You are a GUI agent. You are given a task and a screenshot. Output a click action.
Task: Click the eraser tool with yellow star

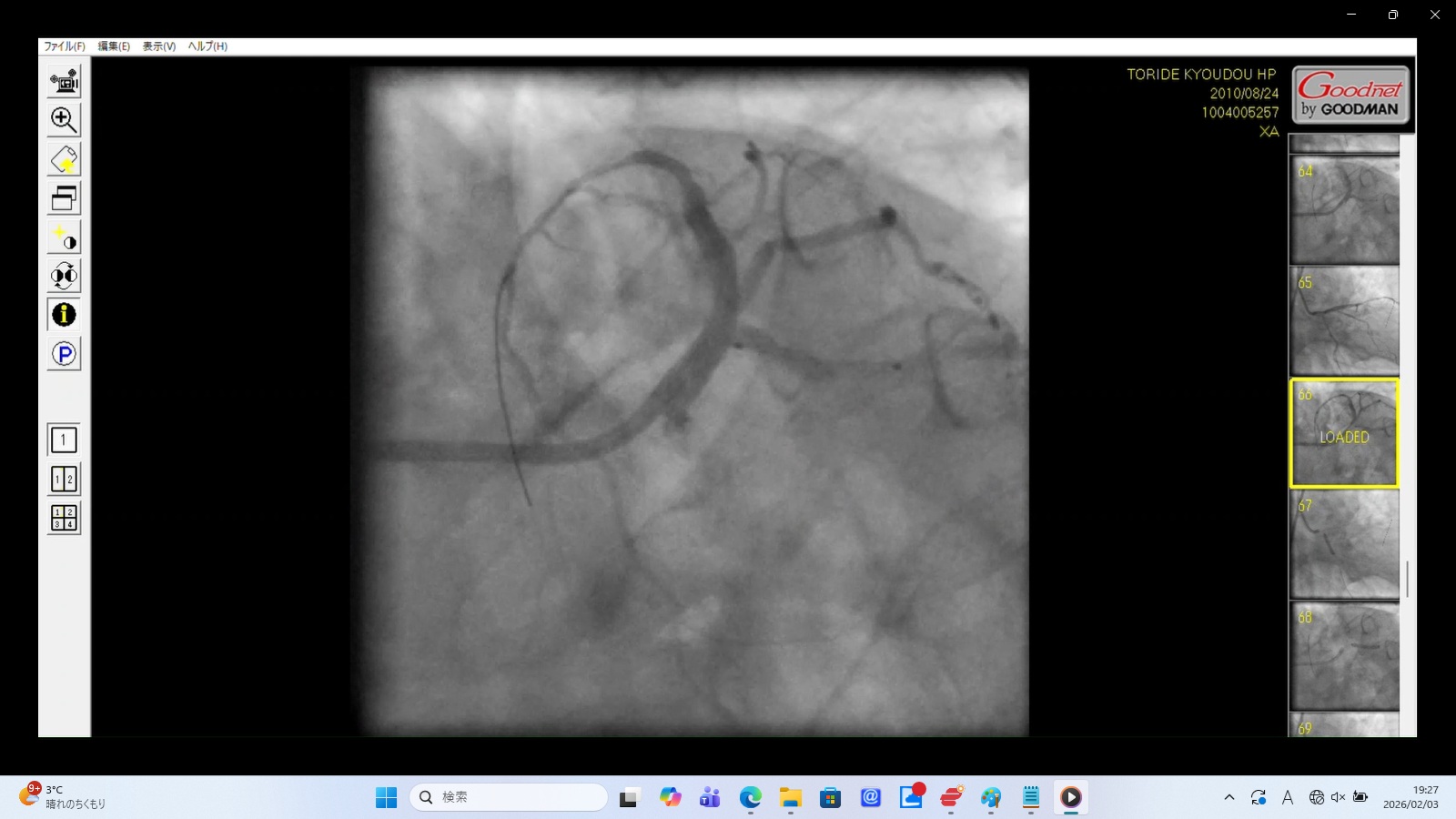point(64,159)
